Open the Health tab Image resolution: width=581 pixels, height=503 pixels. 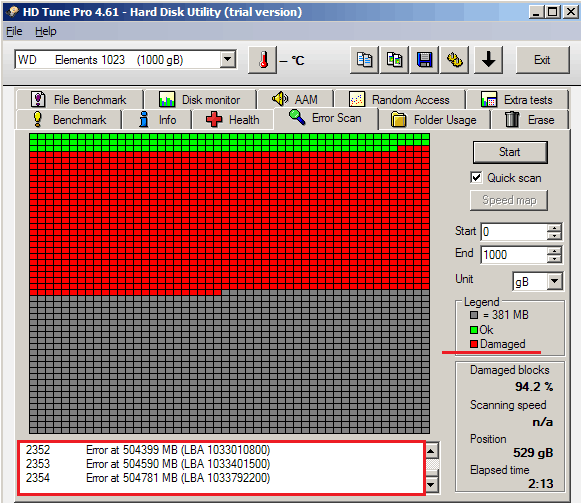coord(232,120)
